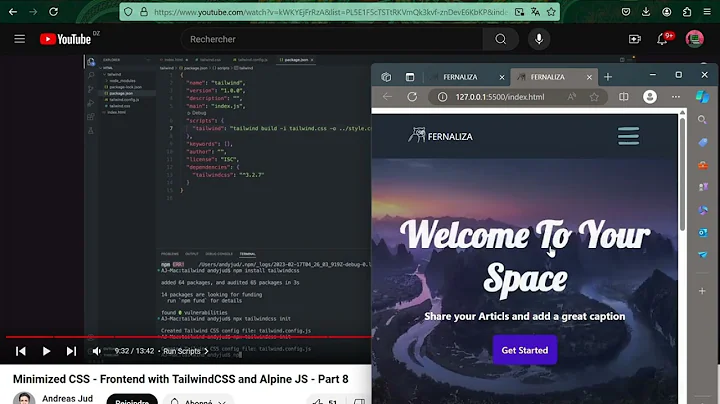Open the Firefox Pocket icon
Image resolution: width=720 pixels, height=404 pixels.
tap(625, 12)
